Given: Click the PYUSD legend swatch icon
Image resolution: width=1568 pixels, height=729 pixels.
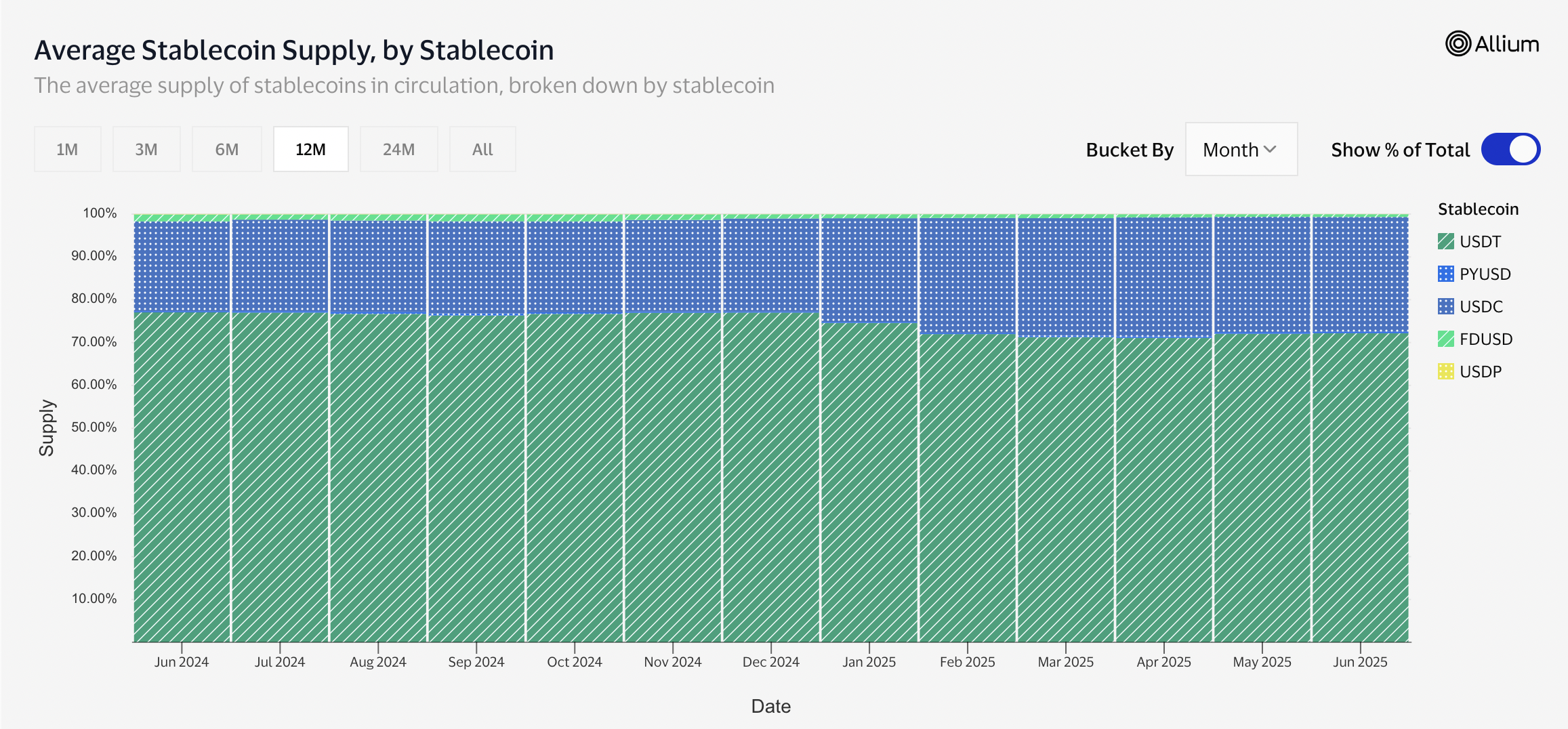Looking at the screenshot, I should click(x=1445, y=274).
